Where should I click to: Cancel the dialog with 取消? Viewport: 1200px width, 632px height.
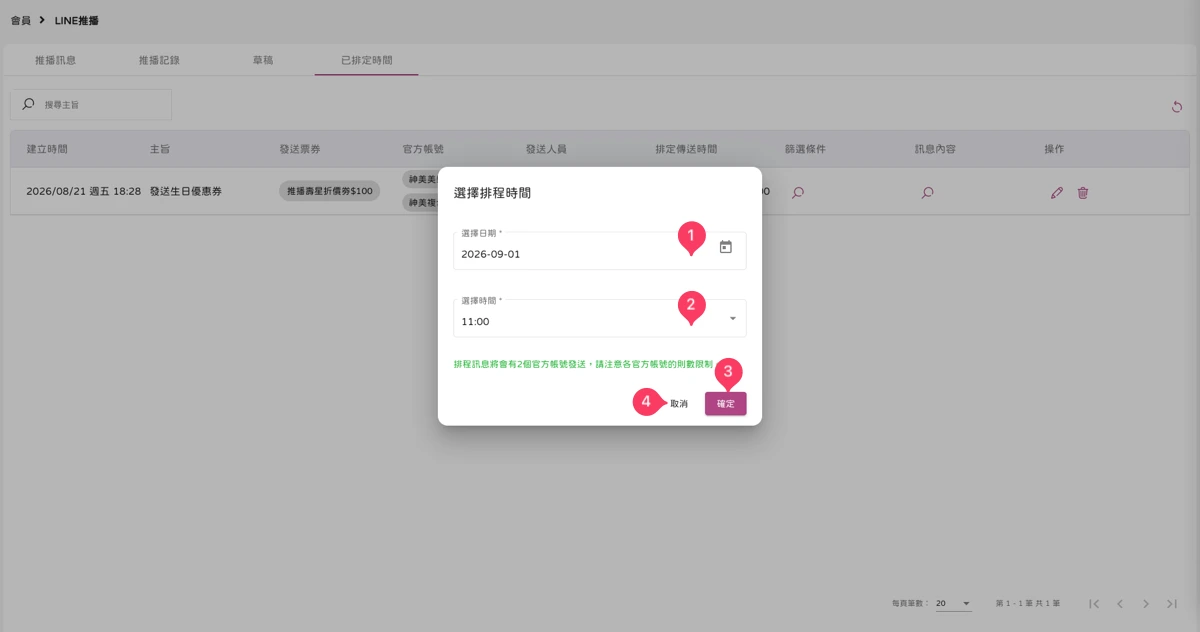coord(679,403)
